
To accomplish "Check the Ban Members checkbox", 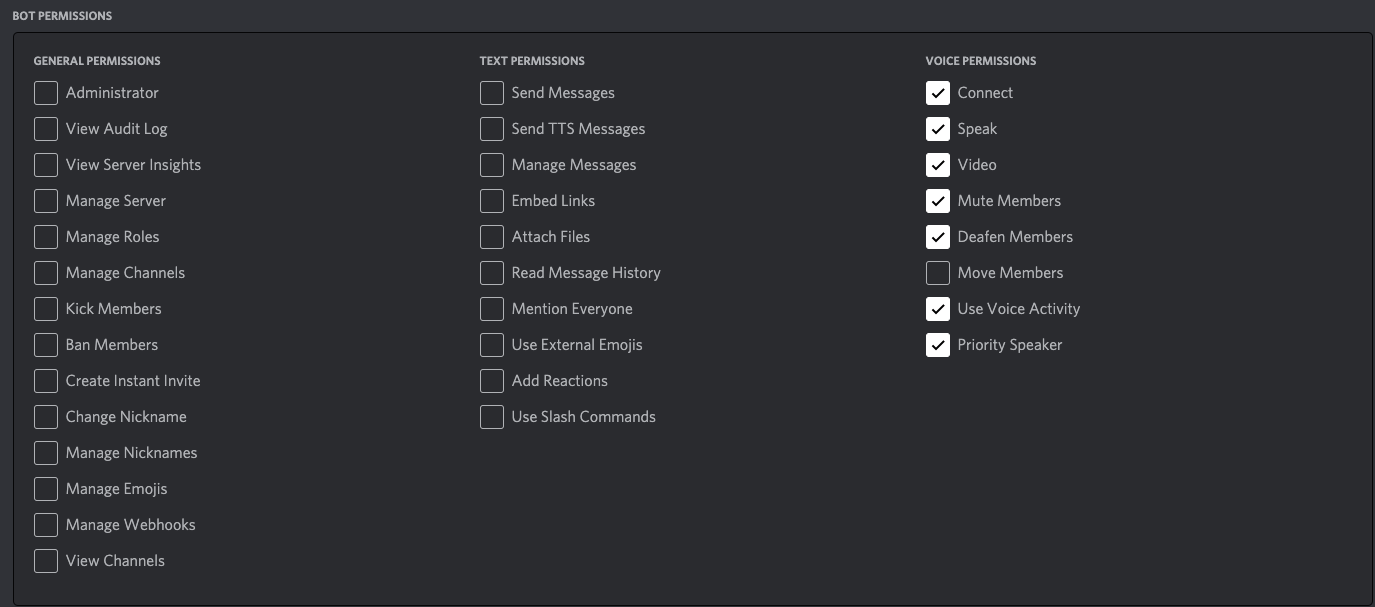I will pyautogui.click(x=46, y=345).
